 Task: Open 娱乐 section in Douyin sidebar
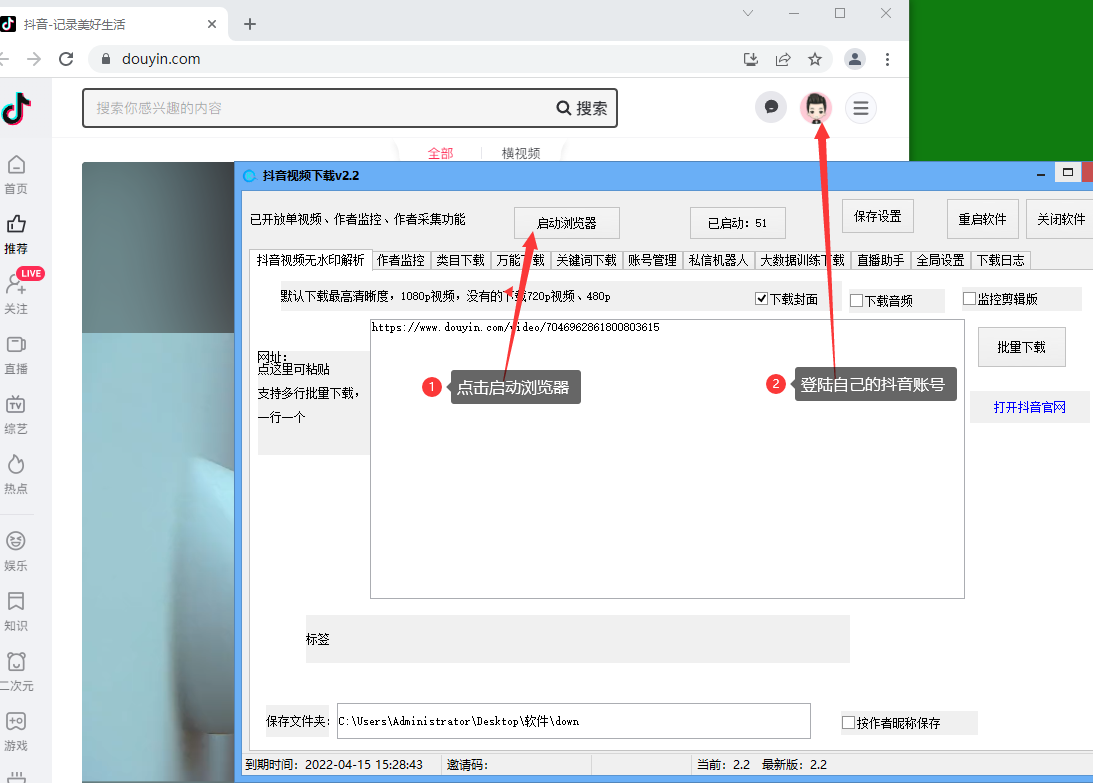16,552
